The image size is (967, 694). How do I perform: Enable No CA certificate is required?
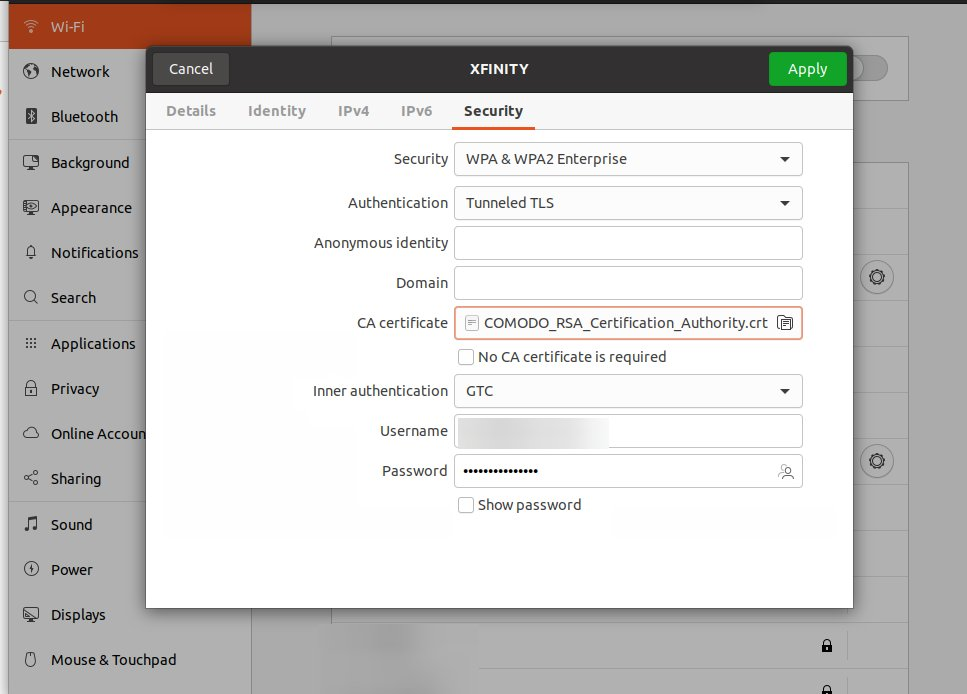(x=466, y=357)
